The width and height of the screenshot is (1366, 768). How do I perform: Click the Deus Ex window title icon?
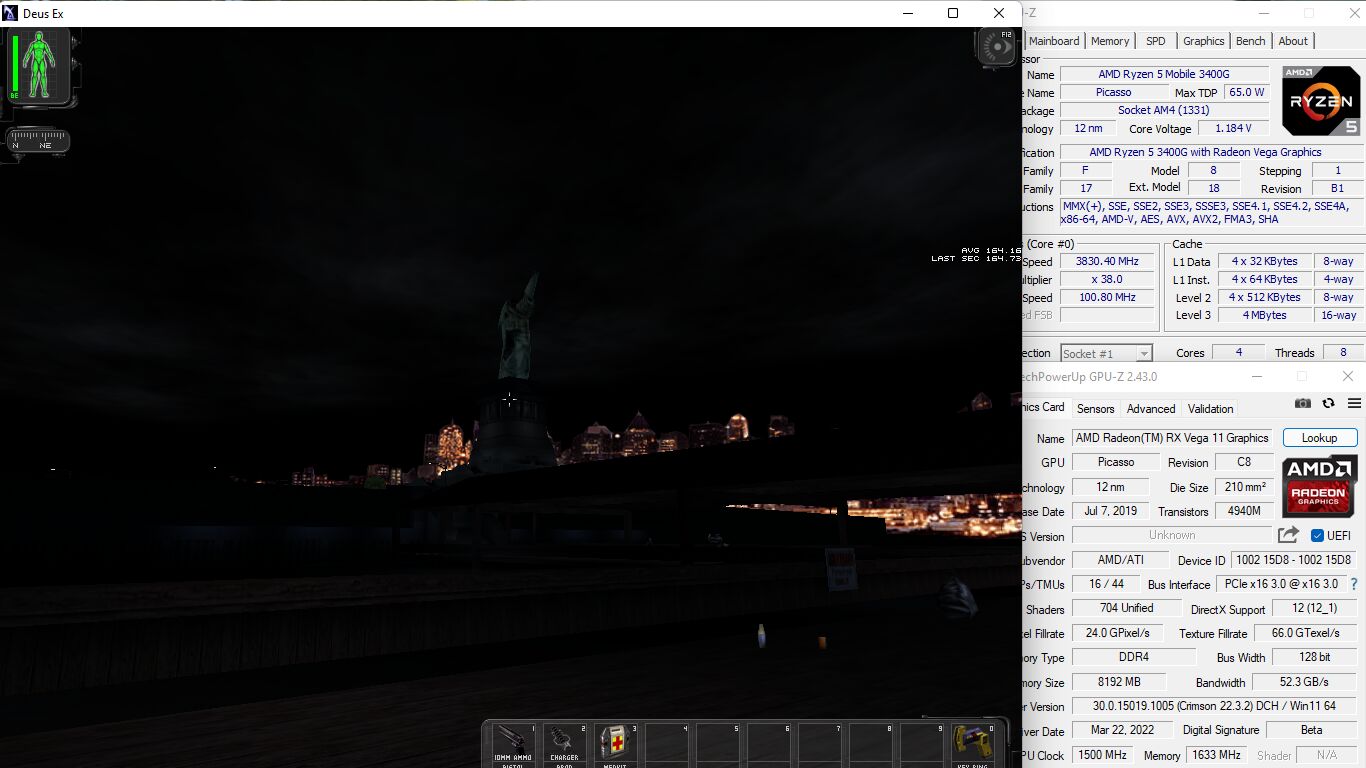[x=10, y=13]
